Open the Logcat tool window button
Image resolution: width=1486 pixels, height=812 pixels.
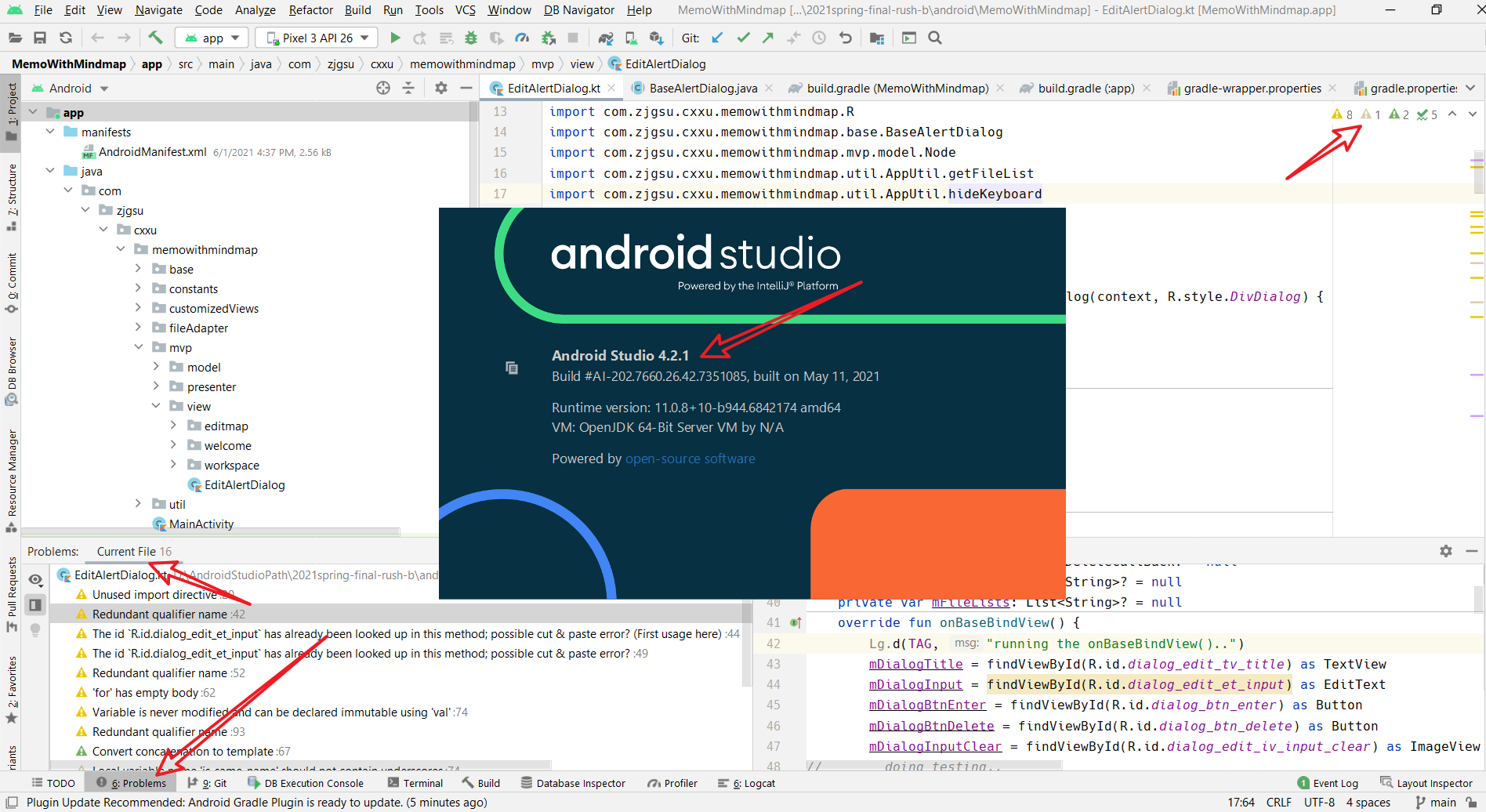746,783
